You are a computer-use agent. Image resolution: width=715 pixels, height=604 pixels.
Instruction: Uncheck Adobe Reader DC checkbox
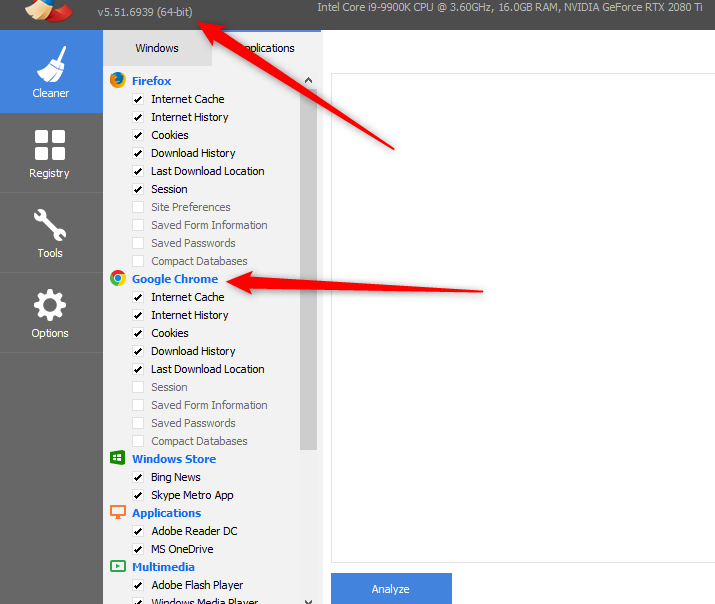138,531
